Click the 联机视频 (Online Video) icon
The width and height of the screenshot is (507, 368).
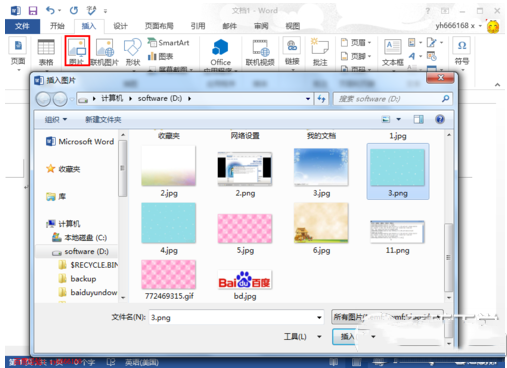260,52
